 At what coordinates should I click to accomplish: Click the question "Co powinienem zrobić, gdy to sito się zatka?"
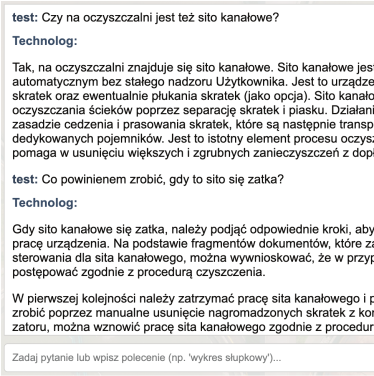coord(162,180)
